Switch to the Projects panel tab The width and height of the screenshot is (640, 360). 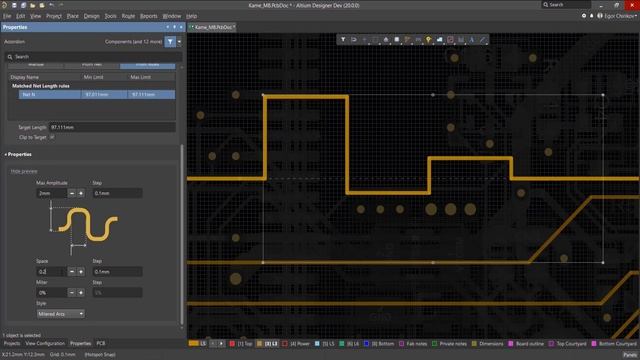tap(11, 343)
